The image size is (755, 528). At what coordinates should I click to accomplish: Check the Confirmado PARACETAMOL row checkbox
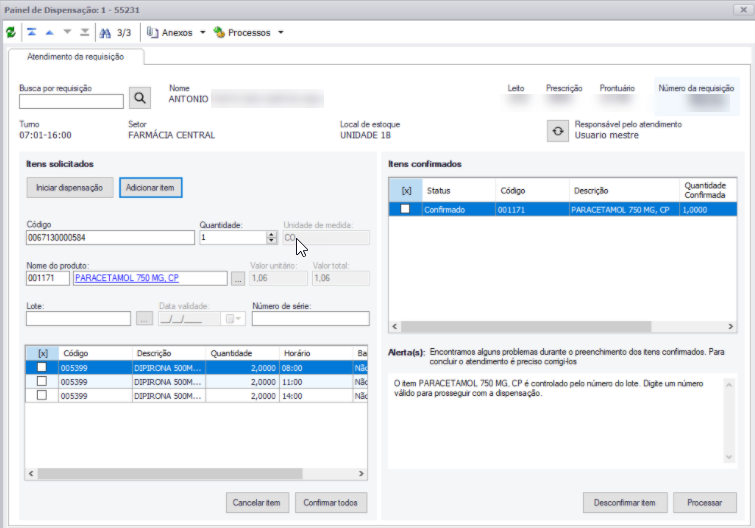click(405, 209)
